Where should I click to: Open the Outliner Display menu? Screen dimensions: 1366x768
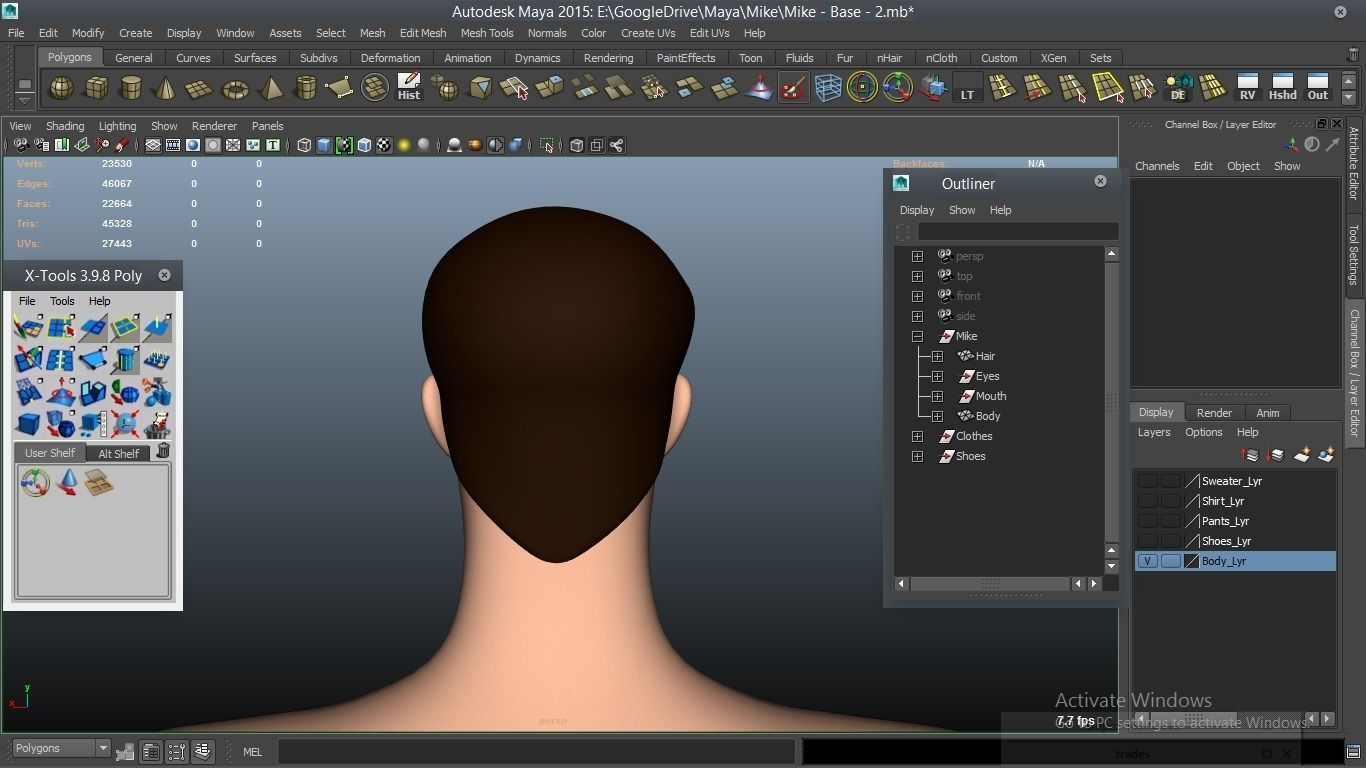[x=917, y=210]
